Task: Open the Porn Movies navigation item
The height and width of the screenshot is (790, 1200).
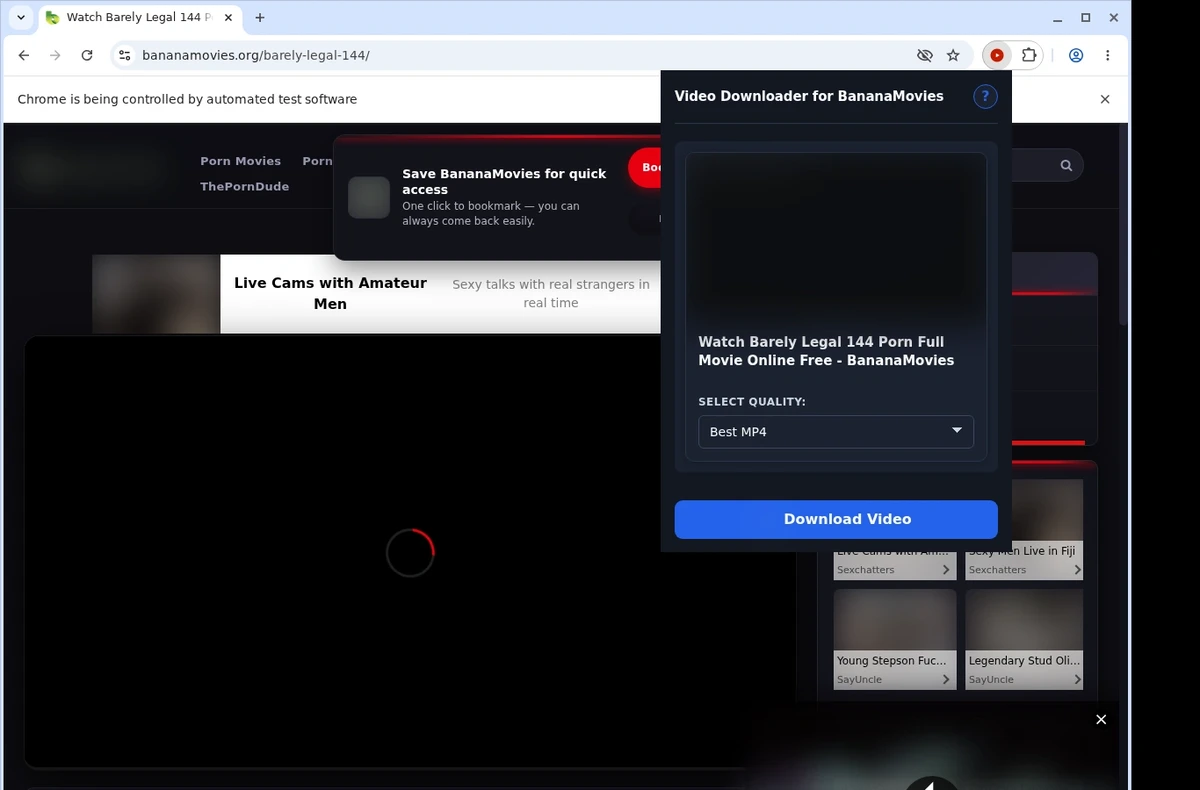Action: click(240, 161)
